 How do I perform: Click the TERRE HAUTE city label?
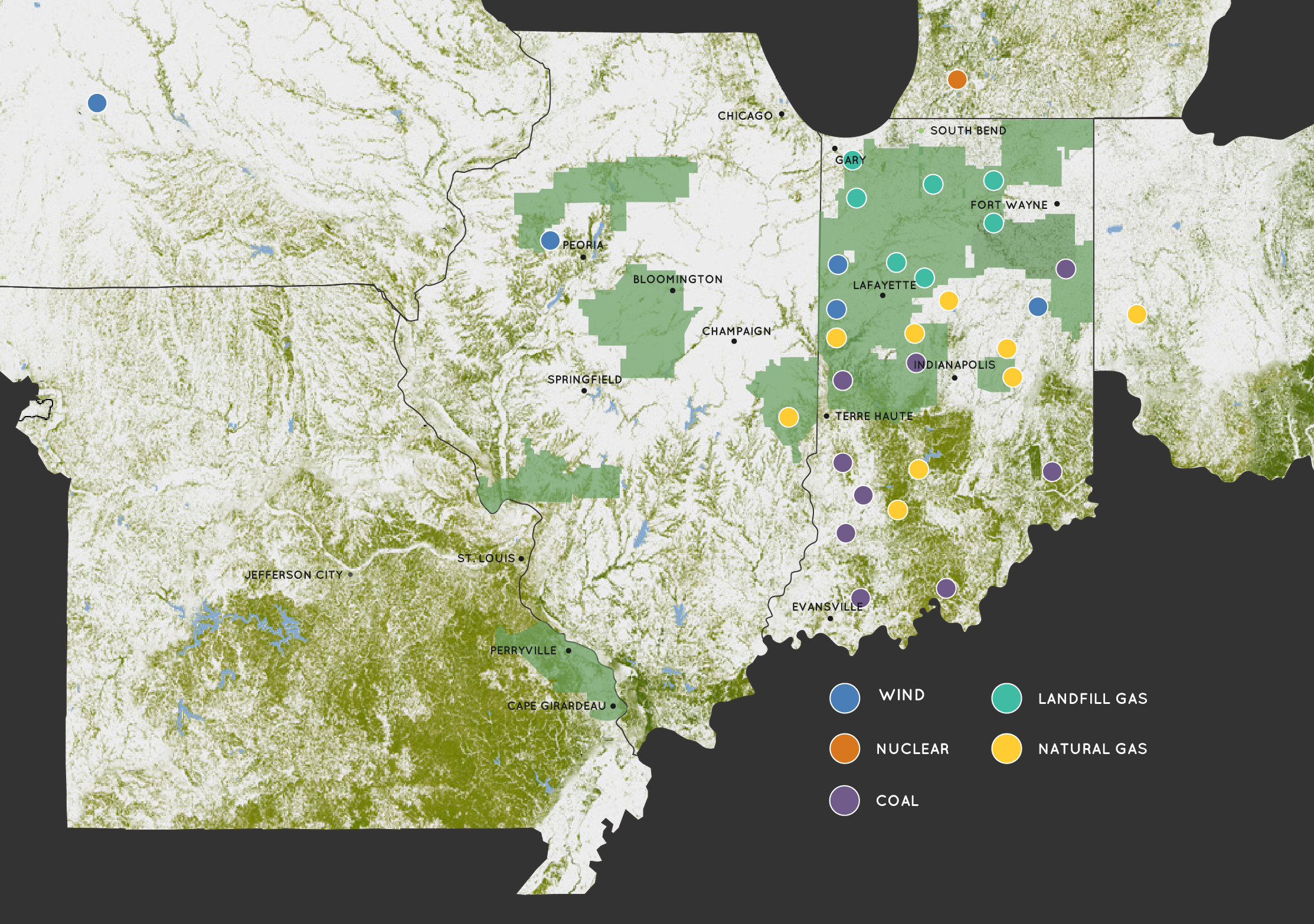(874, 416)
